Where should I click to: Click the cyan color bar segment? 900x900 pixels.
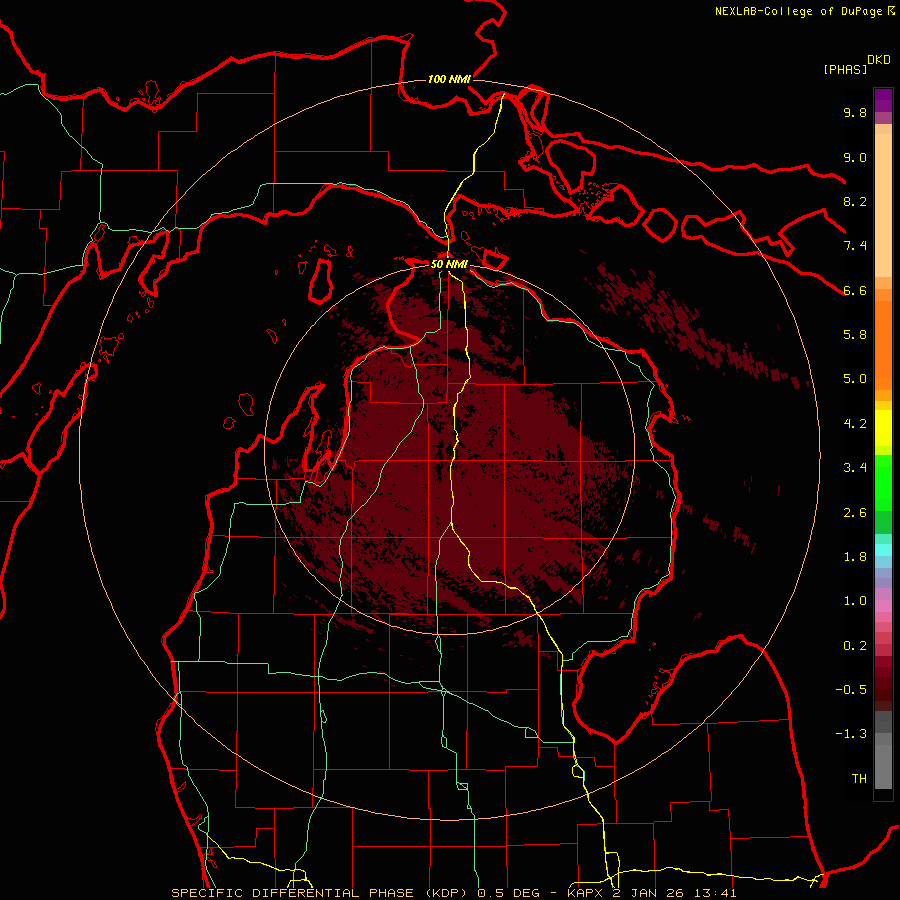(883, 550)
